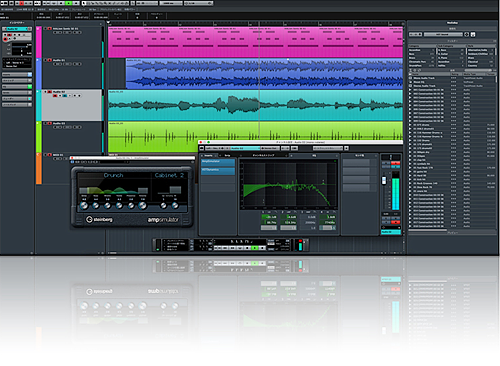
Task: Click the Middle knob on amp simulator
Action: click(x=107, y=206)
